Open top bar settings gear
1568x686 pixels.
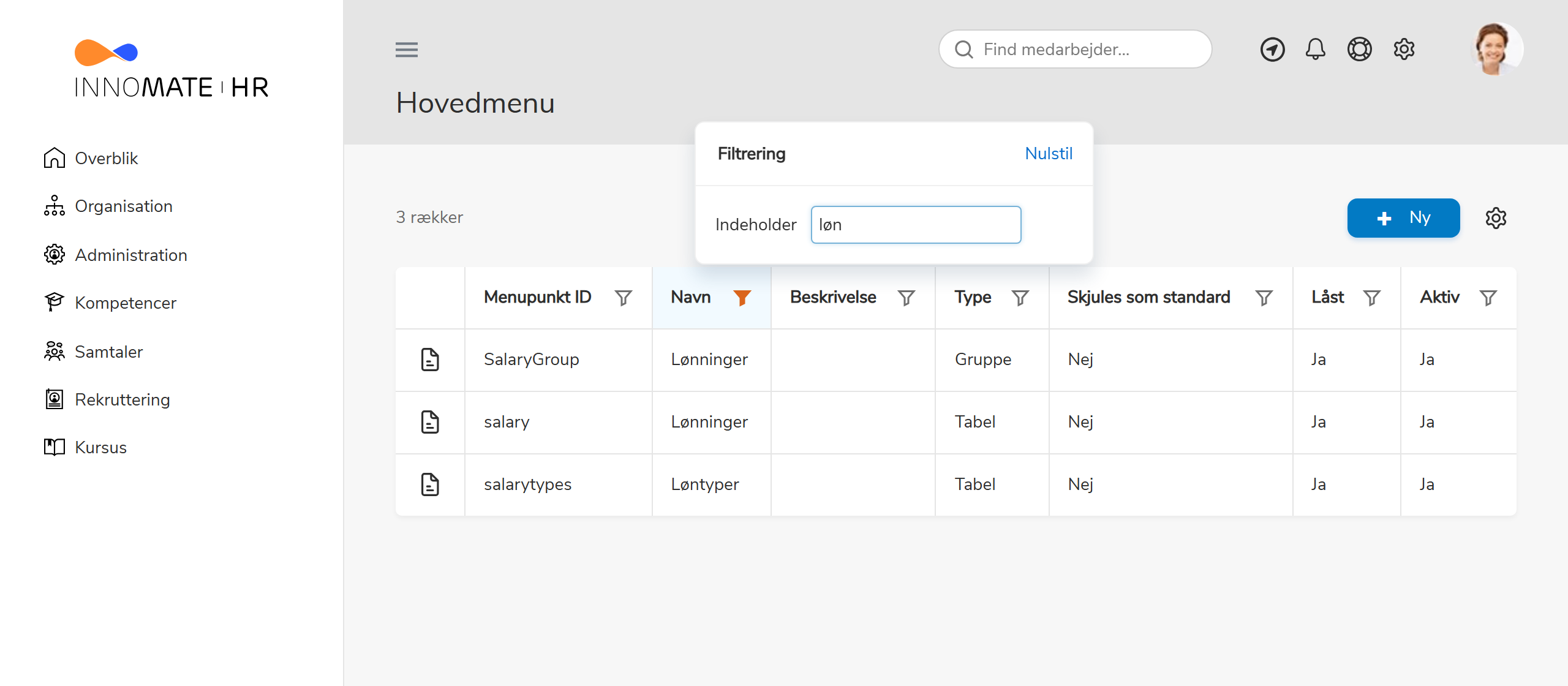[x=1404, y=50]
